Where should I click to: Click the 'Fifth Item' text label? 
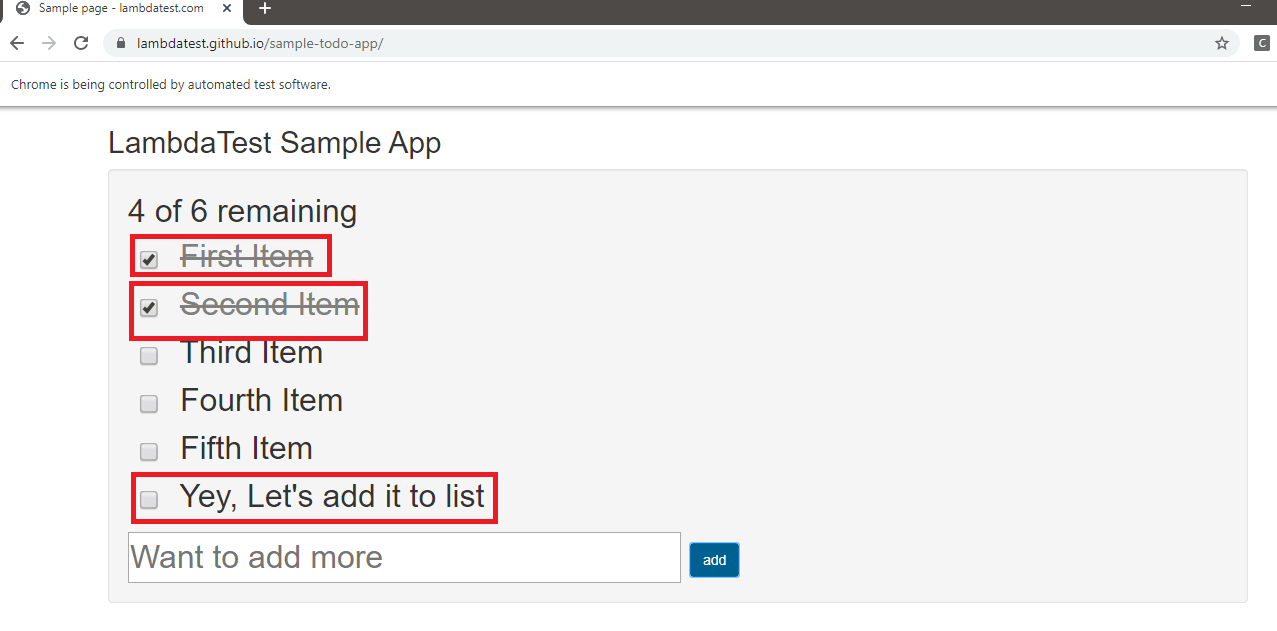coord(246,448)
